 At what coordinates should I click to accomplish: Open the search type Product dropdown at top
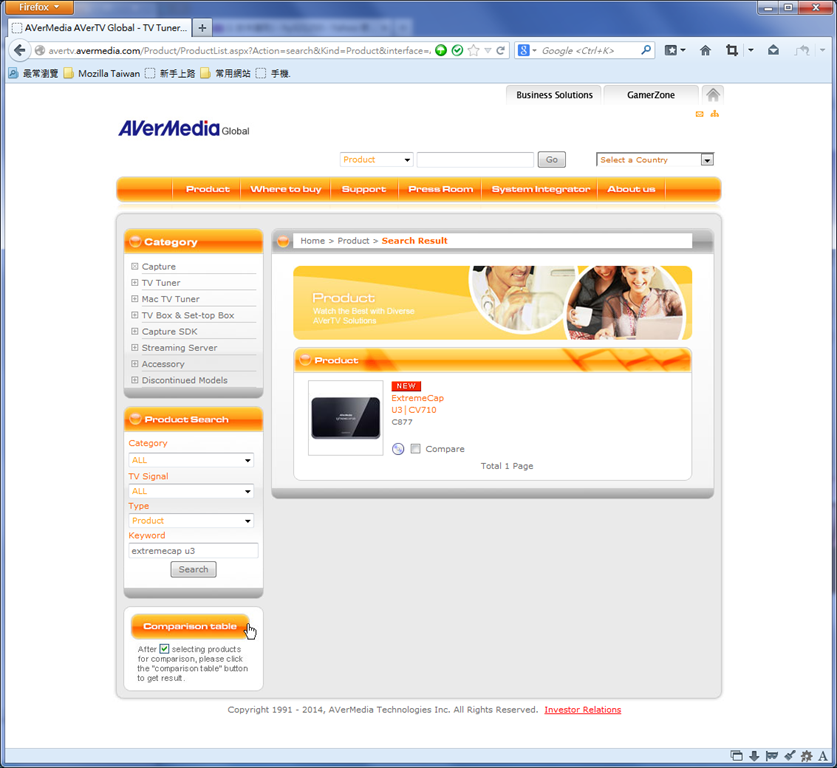(376, 160)
